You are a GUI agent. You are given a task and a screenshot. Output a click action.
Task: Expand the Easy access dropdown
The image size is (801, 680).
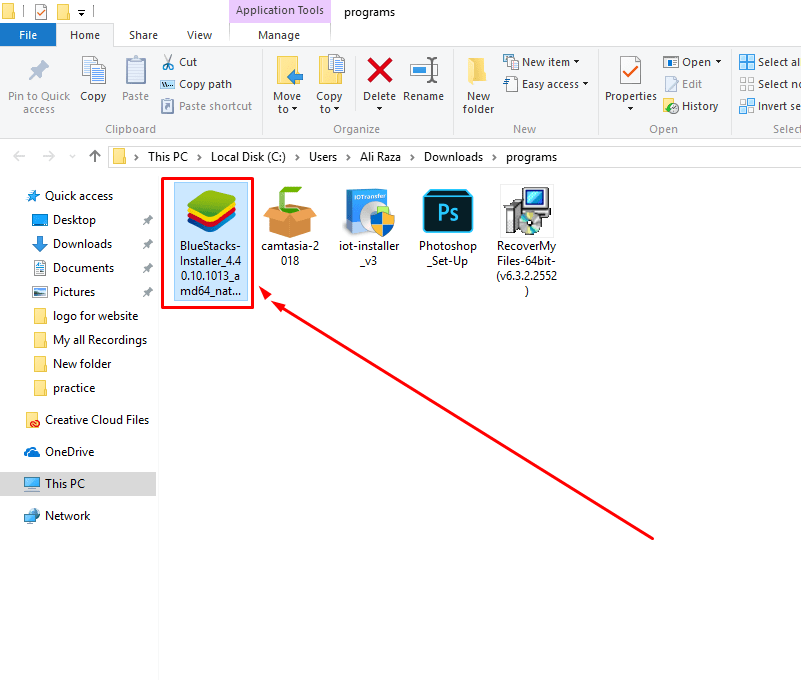546,84
